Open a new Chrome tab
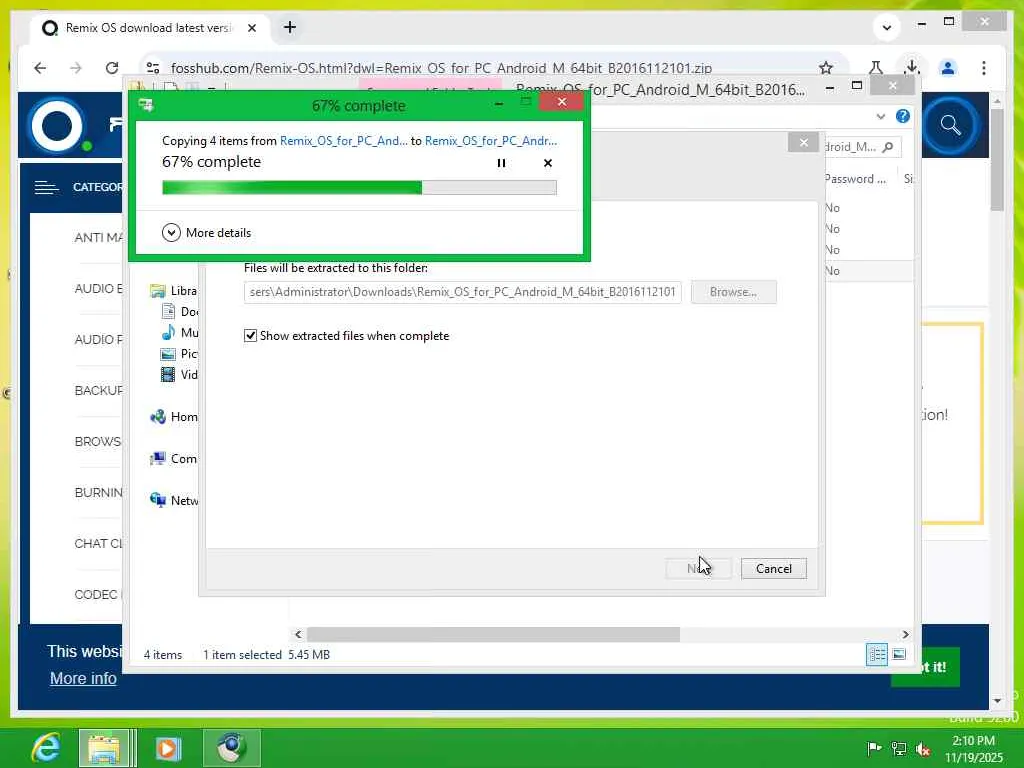Image resolution: width=1024 pixels, height=768 pixels. click(x=290, y=27)
